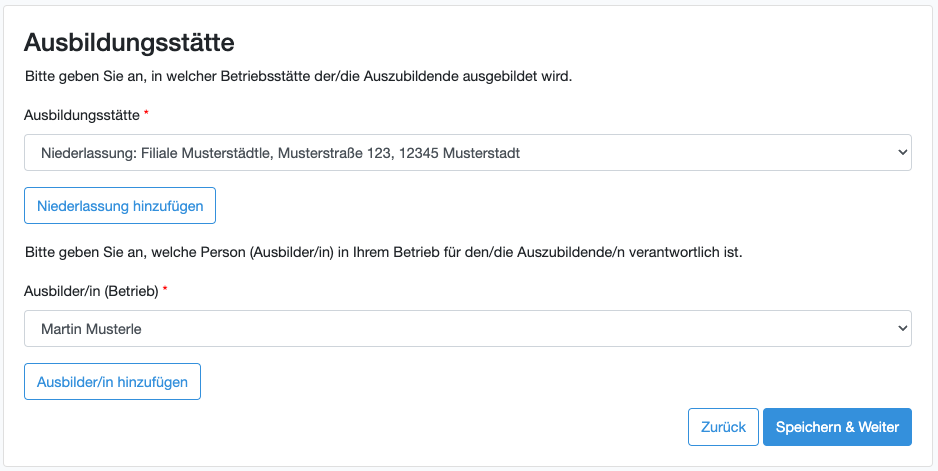Viewport: 938px width, 471px height.
Task: Click the red asterisk beside Ausbilder/in (Betrieb)
Action: click(165, 289)
